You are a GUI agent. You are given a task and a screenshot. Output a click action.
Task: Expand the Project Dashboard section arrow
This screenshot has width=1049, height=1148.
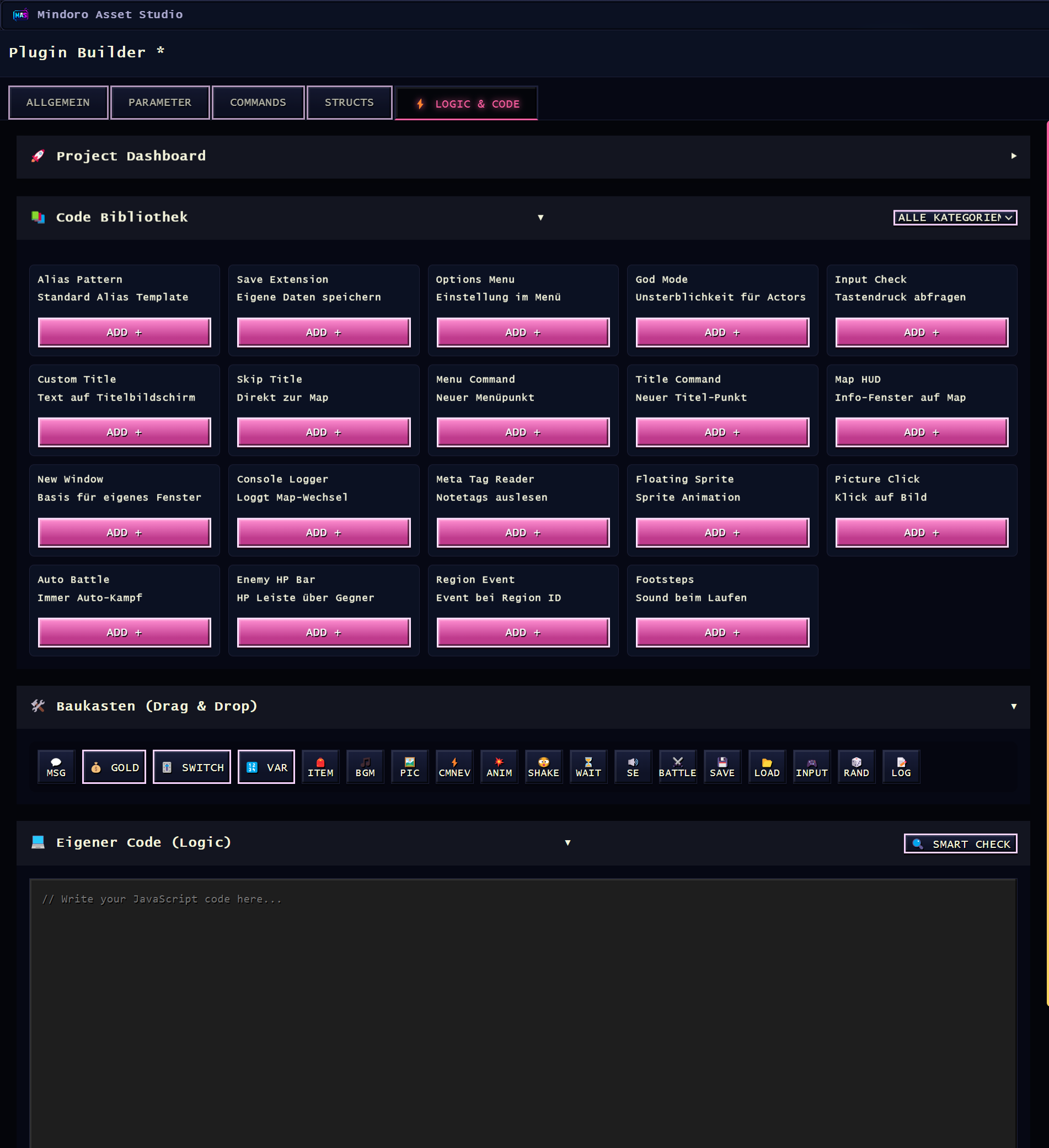(1014, 156)
